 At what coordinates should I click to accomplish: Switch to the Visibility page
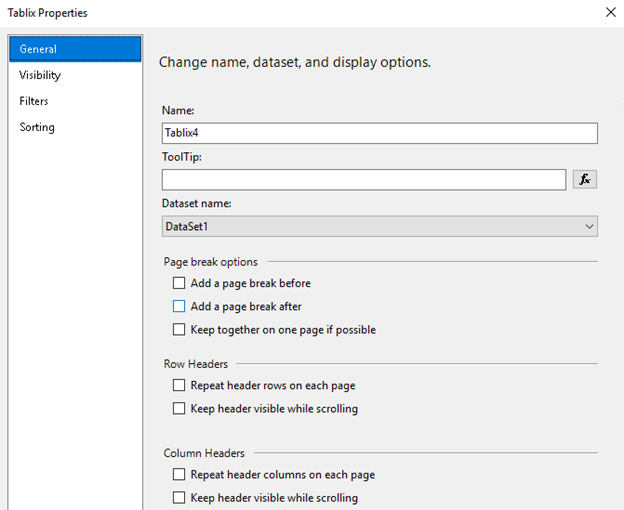click(x=75, y=75)
